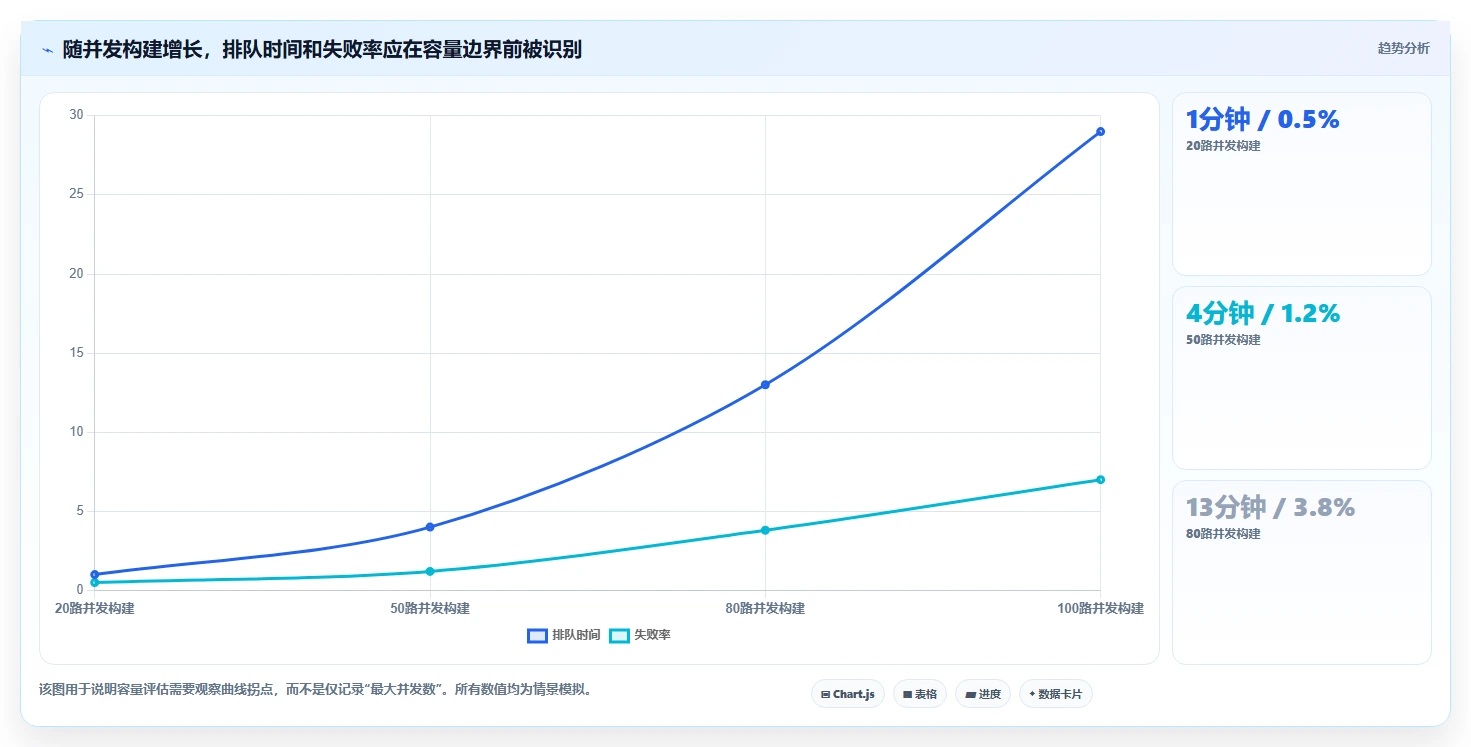Click the 13分钟 / 3.8% card value
Screen dimensions: 1471x747
click(1270, 508)
